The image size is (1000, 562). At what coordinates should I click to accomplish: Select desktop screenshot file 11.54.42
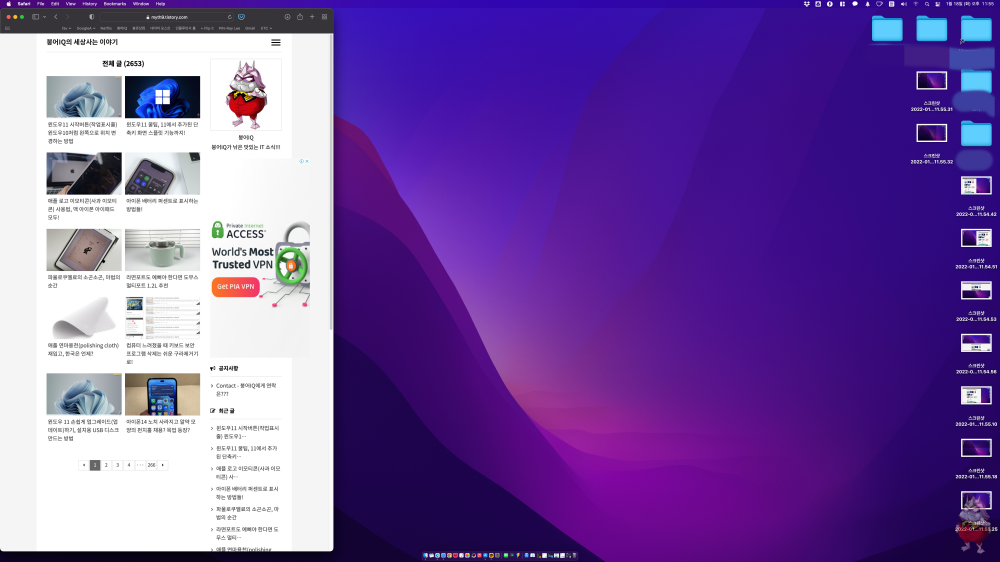(976, 185)
